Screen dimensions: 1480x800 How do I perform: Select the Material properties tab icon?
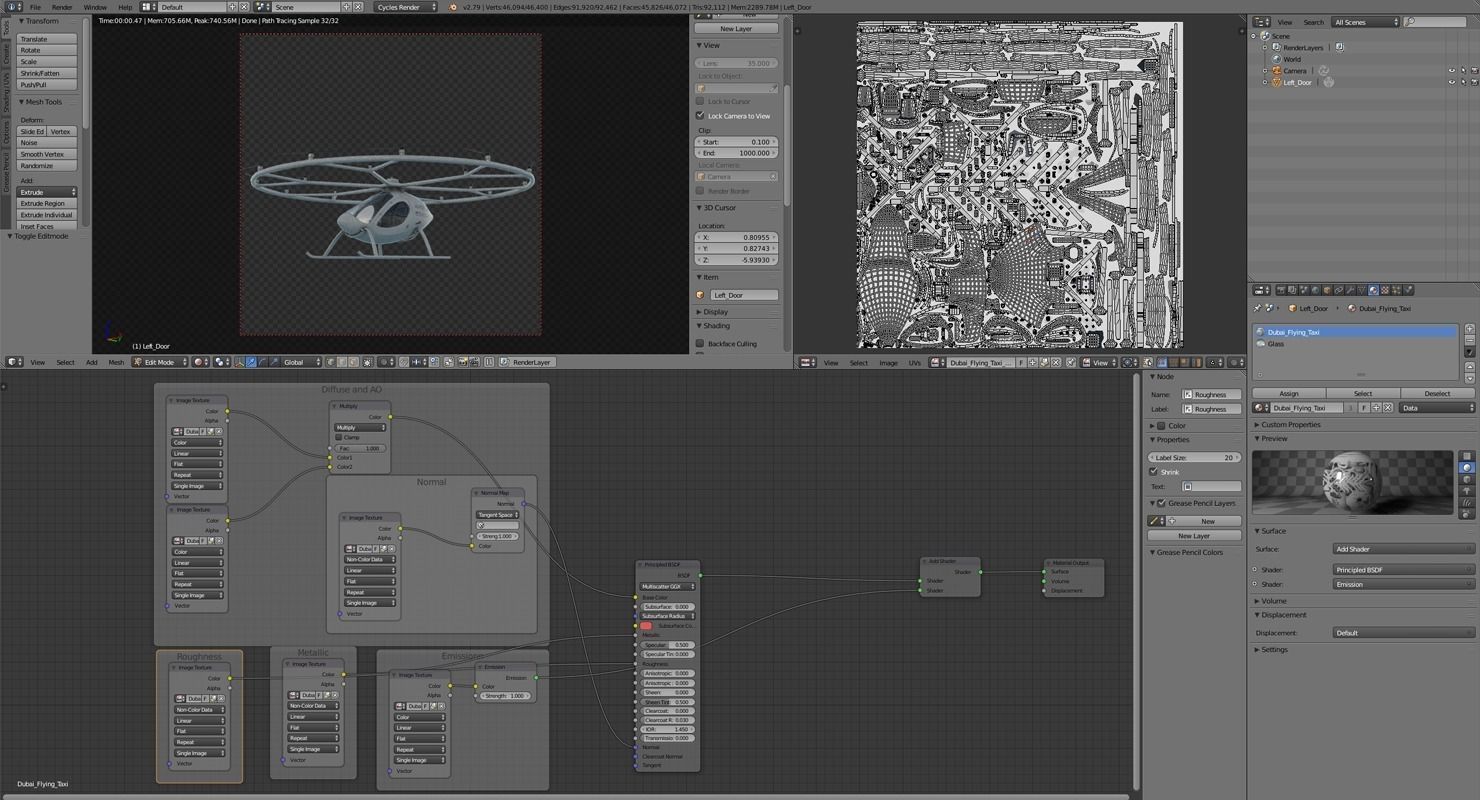tap(1373, 290)
